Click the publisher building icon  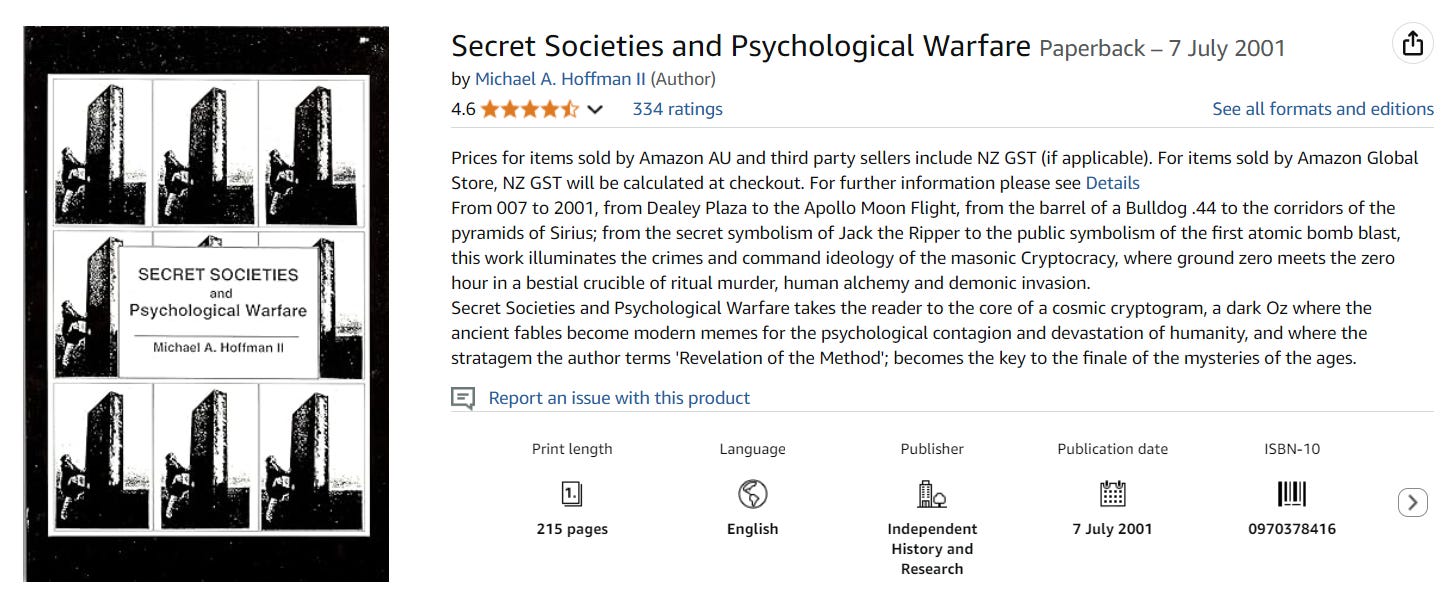(932, 493)
